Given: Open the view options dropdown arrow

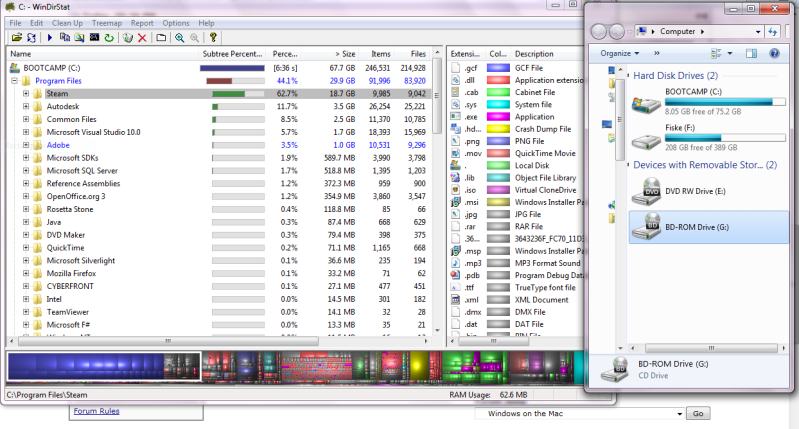Looking at the screenshot, I should coord(730,53).
